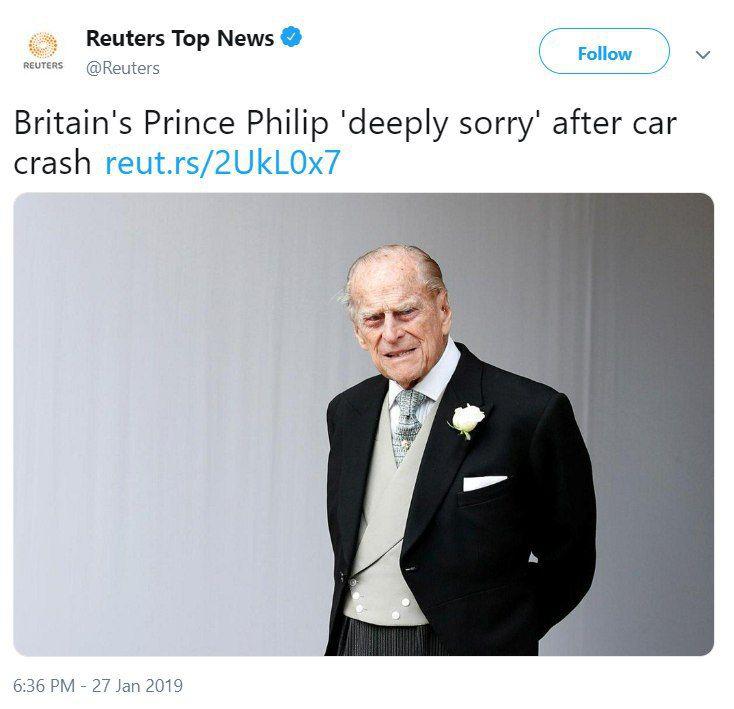Click the date 27 Jan 2019
The width and height of the screenshot is (734, 709).
137,686
